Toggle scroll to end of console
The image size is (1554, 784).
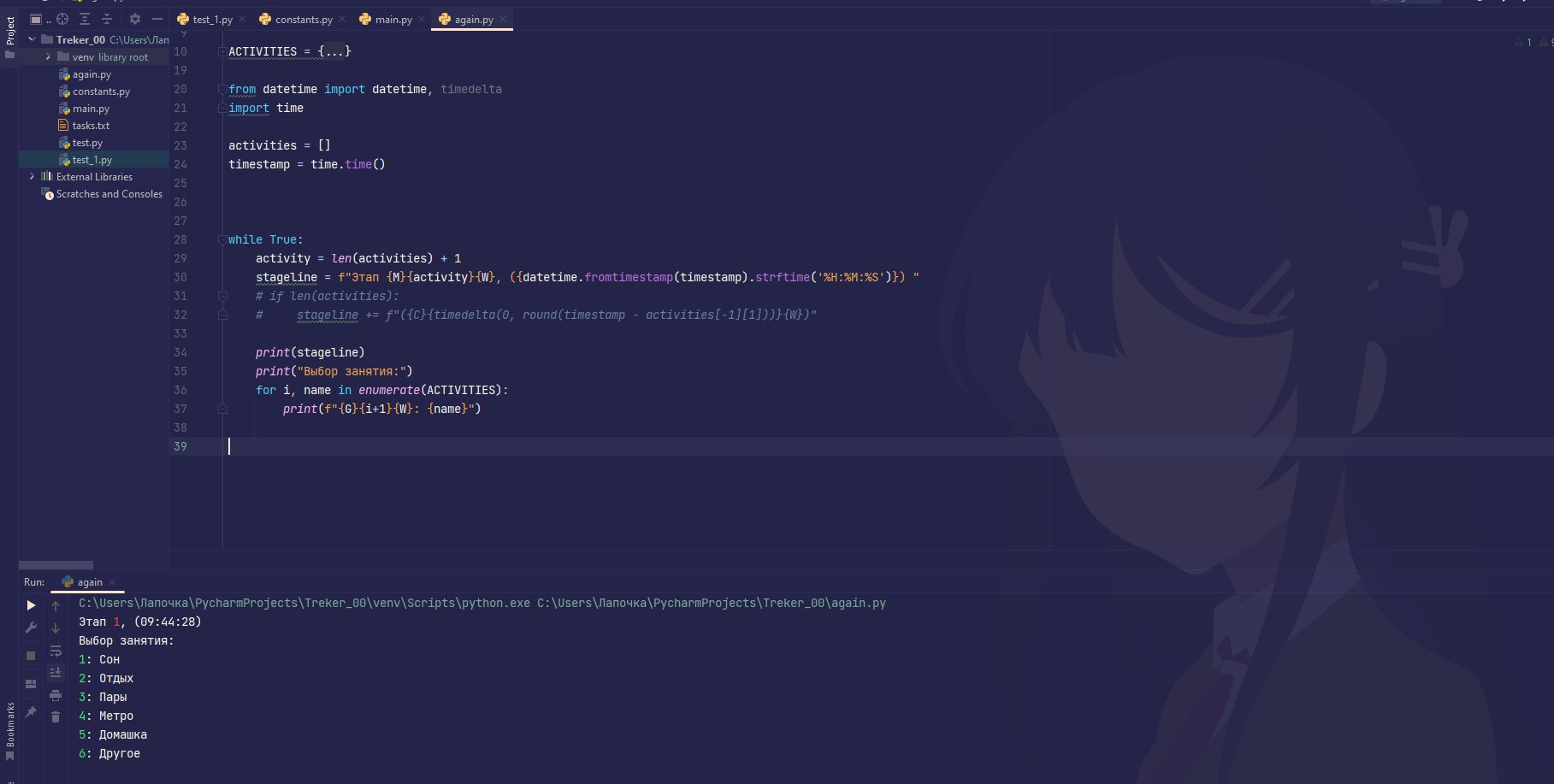(56, 673)
